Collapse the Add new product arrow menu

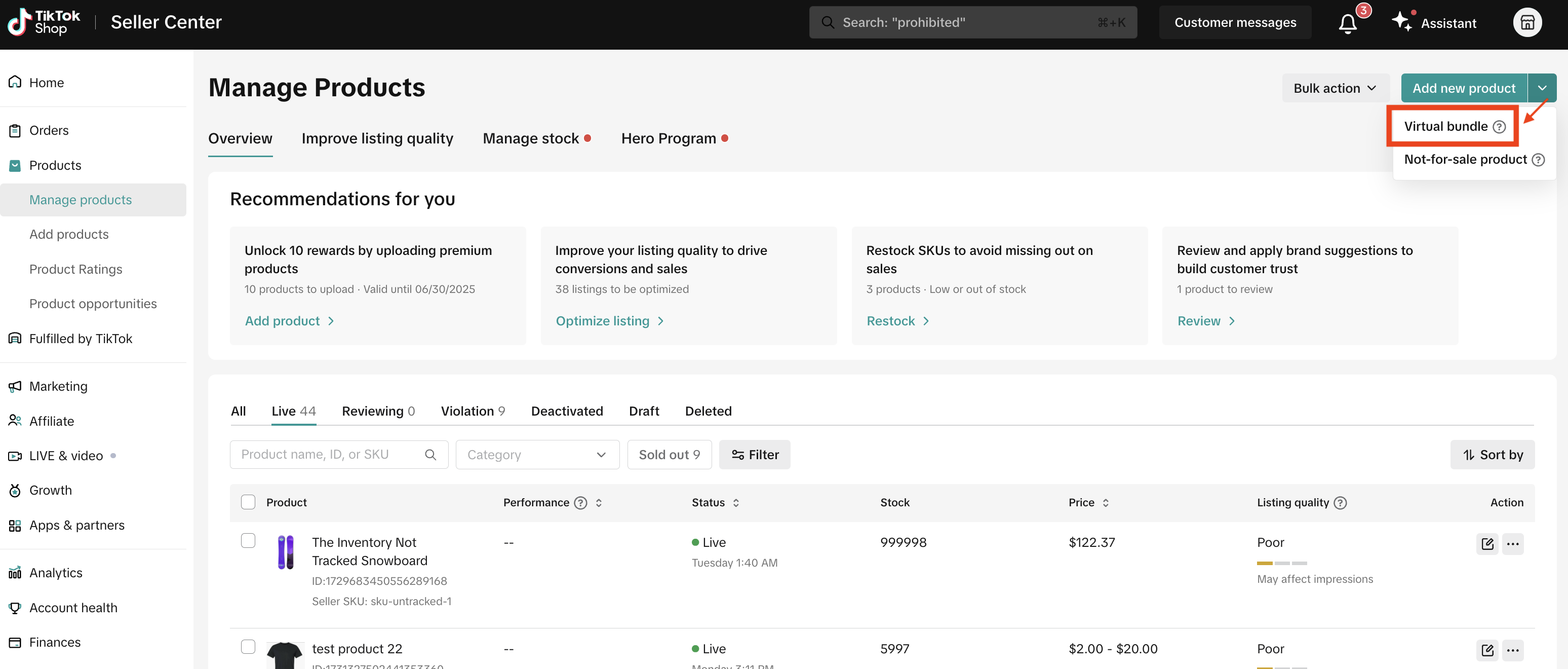[x=1542, y=88]
